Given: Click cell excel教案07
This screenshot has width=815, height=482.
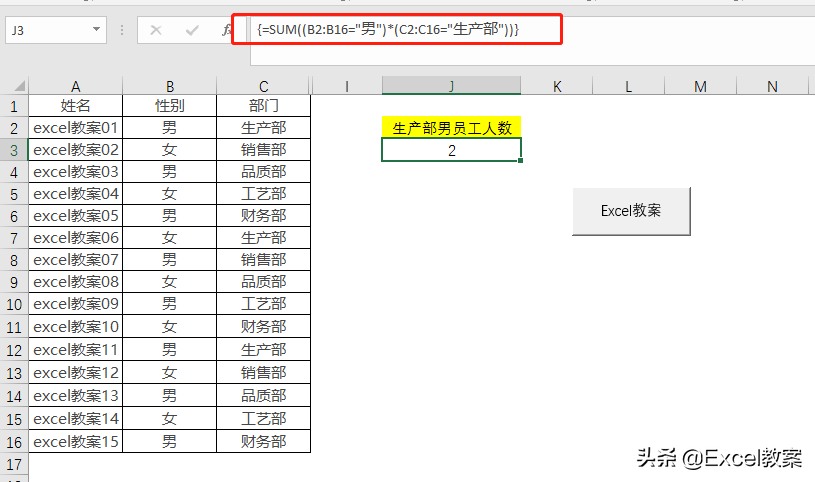Looking at the screenshot, I should coord(75,259).
